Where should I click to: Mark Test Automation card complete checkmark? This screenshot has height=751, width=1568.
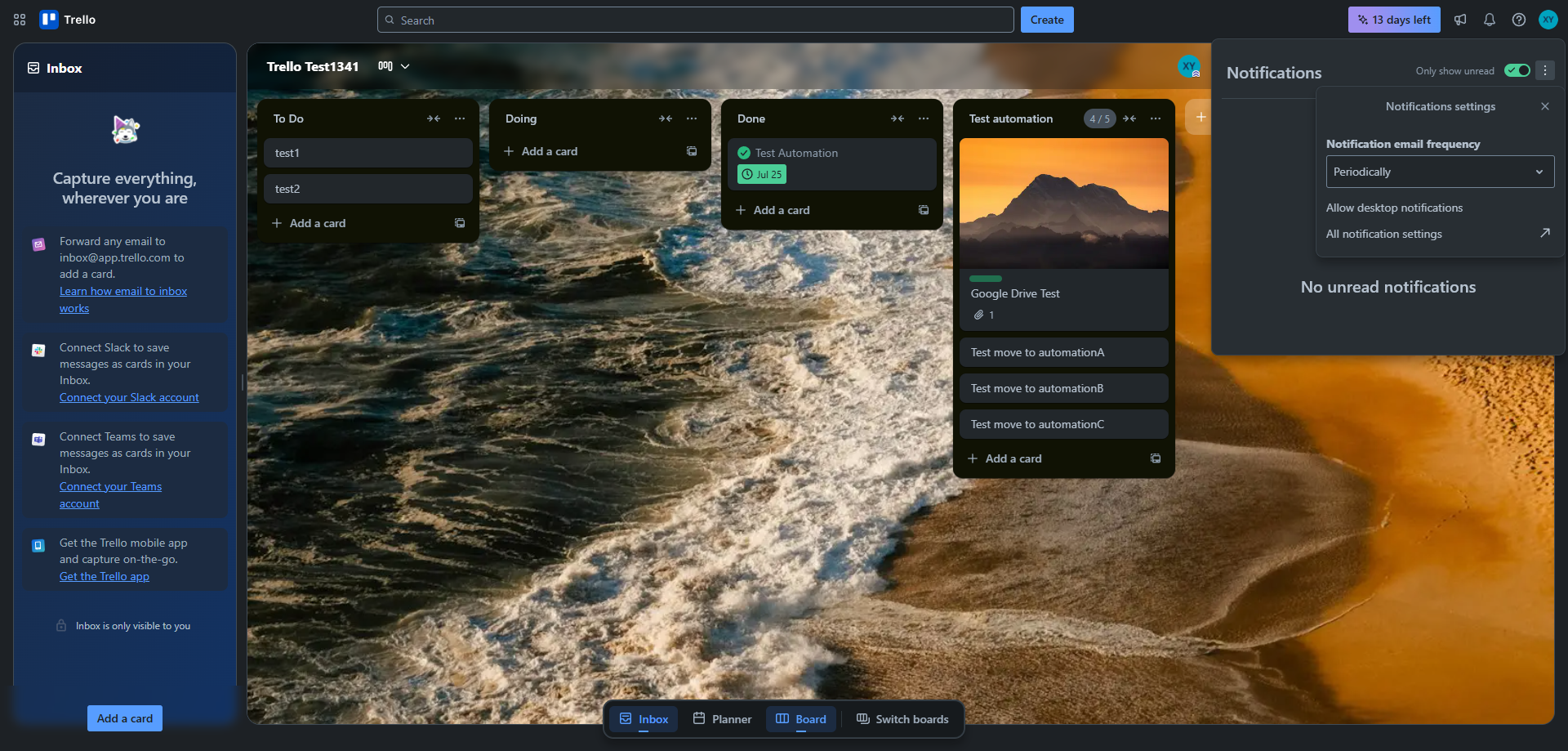(x=744, y=153)
